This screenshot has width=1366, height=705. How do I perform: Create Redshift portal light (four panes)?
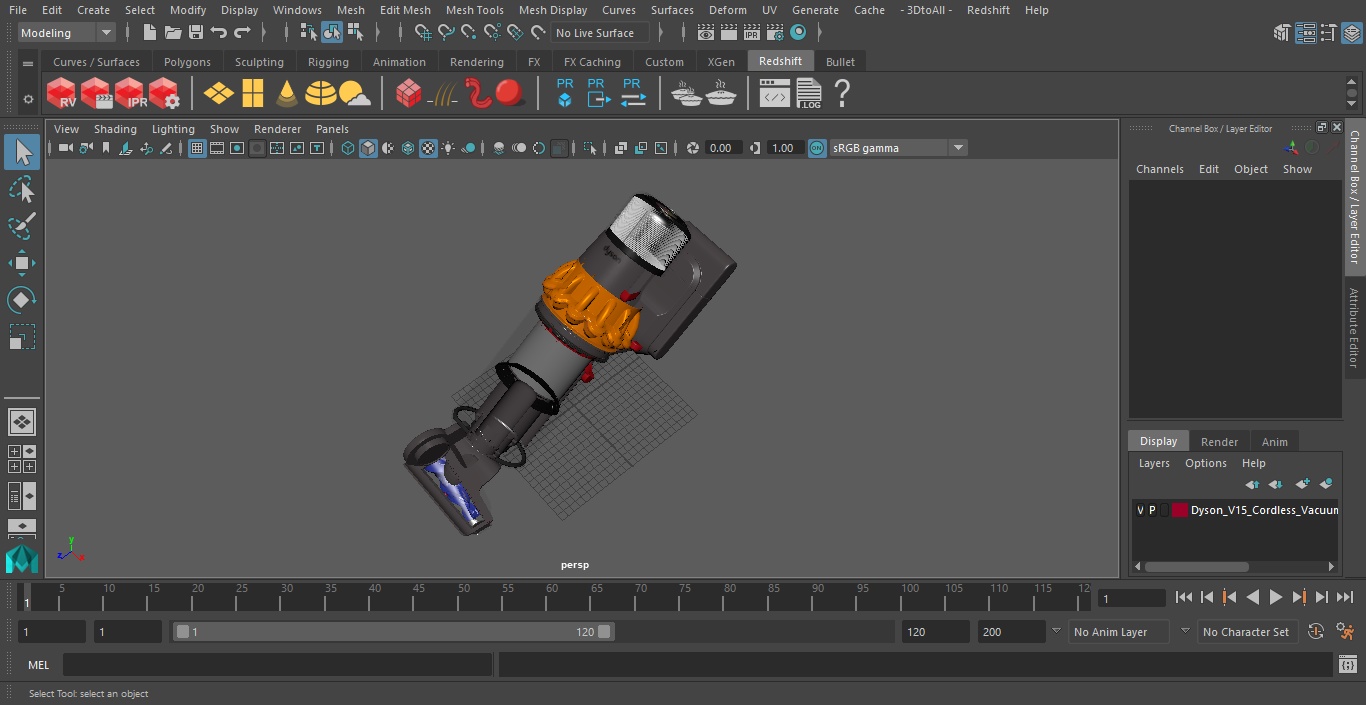click(253, 94)
